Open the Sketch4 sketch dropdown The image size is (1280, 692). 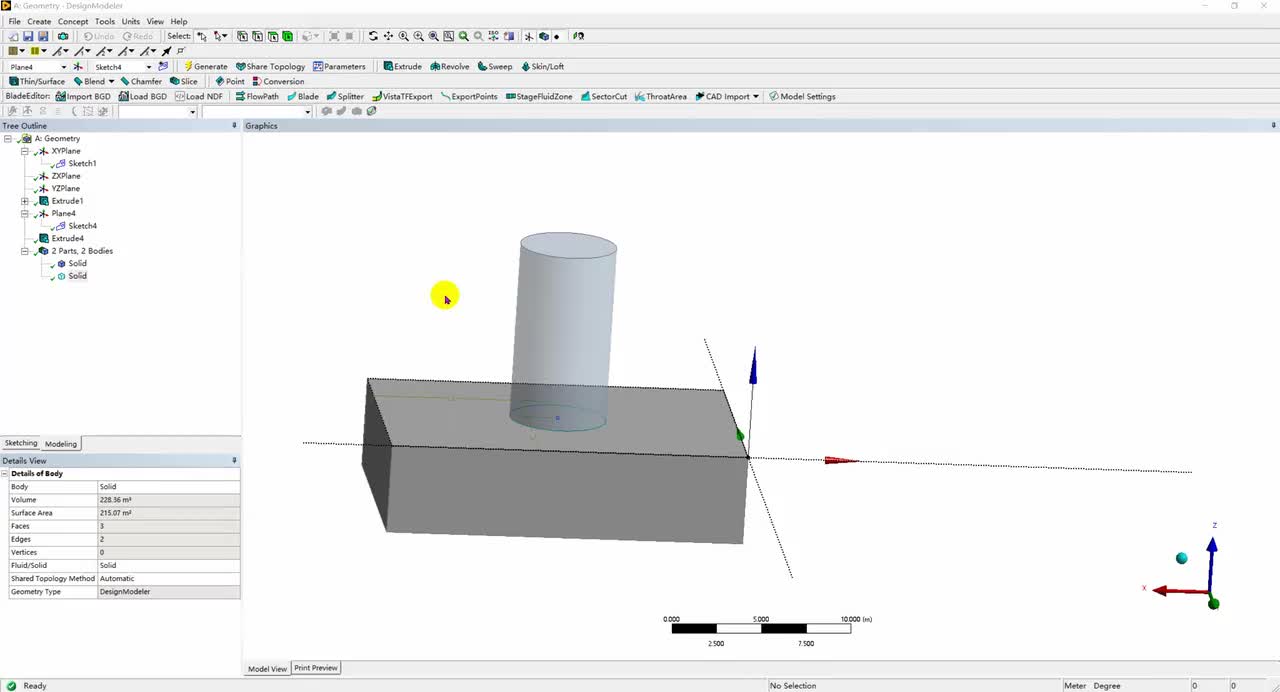click(x=149, y=67)
